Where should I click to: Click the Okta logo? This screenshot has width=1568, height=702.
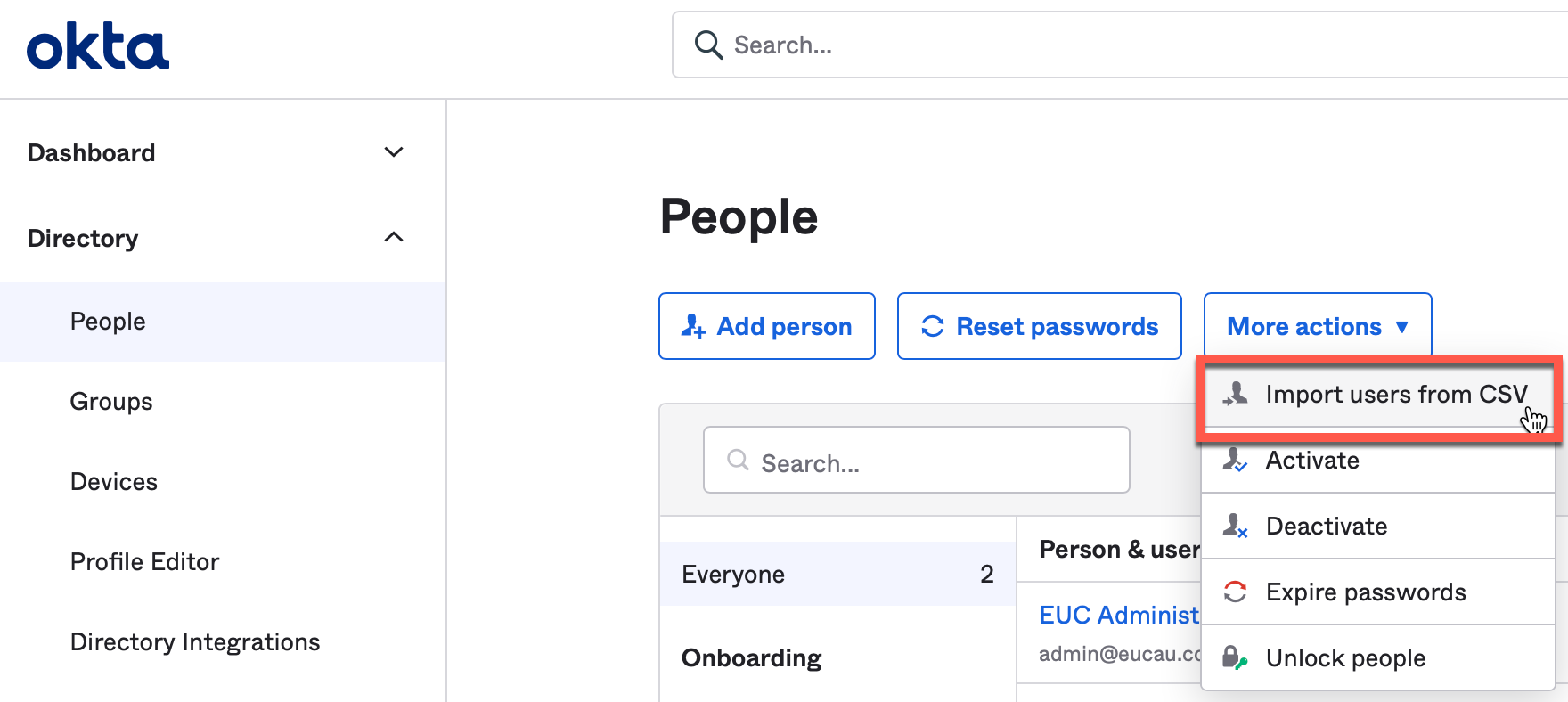98,47
